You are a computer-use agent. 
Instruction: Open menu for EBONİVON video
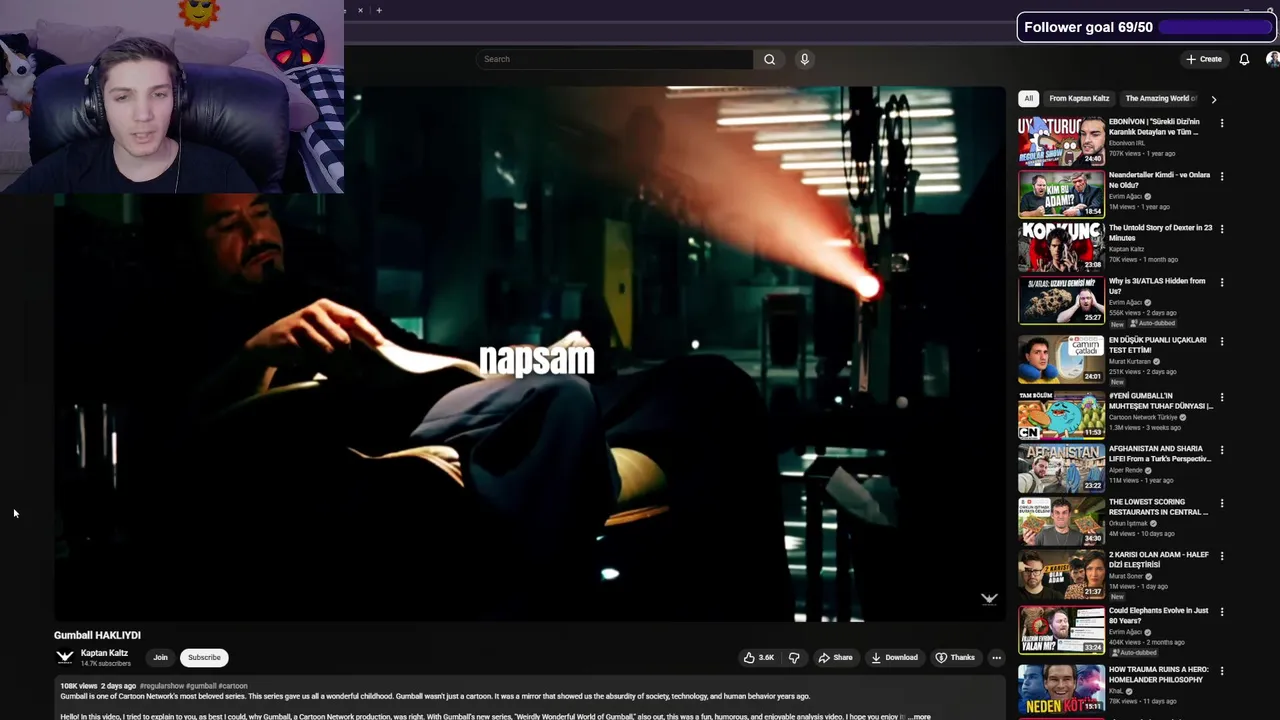pos(1221,123)
